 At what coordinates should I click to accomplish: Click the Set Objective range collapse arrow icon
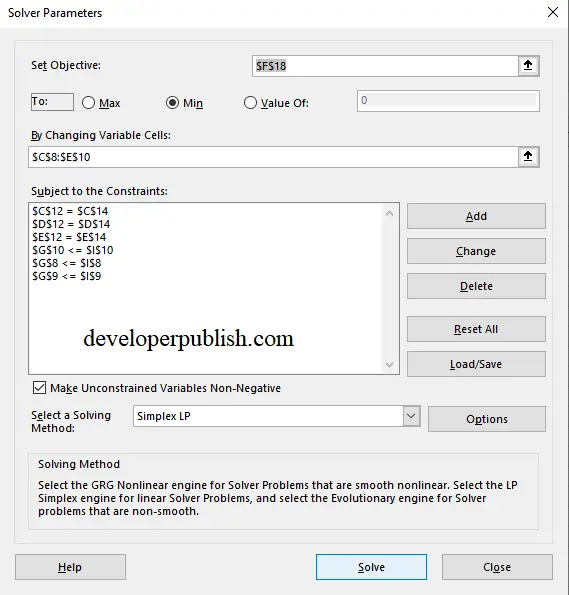click(x=528, y=66)
